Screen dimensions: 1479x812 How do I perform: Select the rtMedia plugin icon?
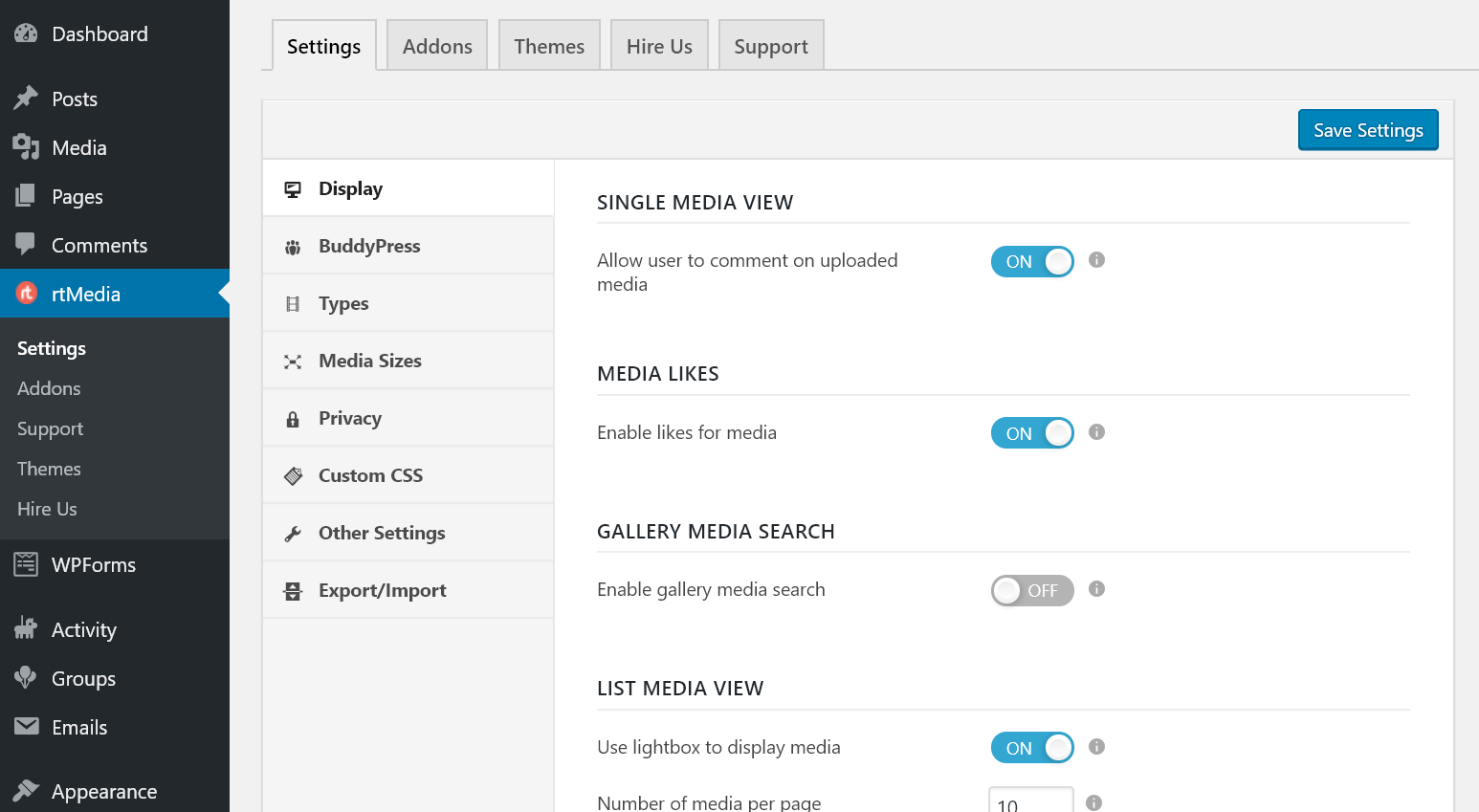(x=26, y=294)
